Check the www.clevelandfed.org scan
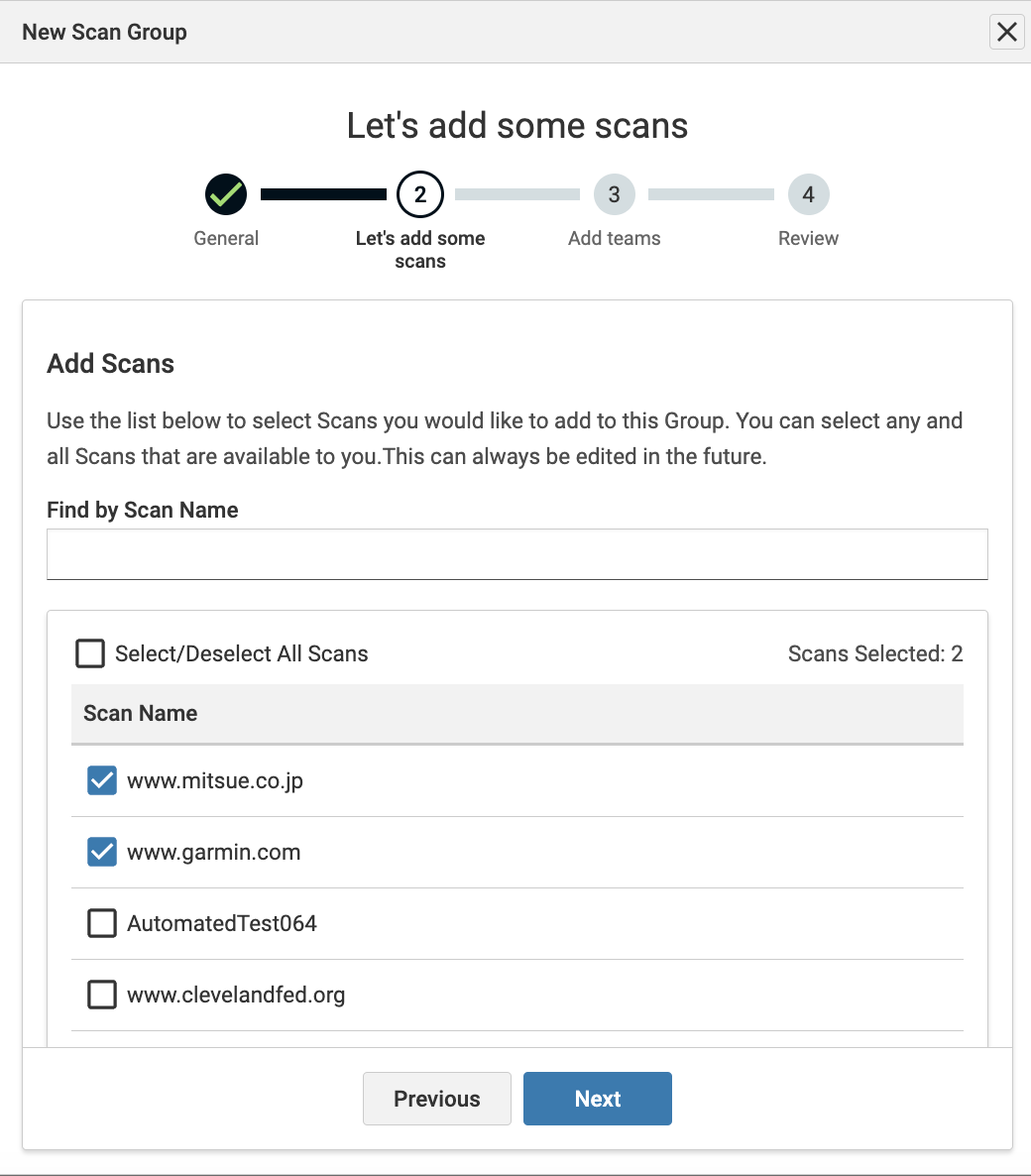1031x1176 pixels. (x=102, y=995)
